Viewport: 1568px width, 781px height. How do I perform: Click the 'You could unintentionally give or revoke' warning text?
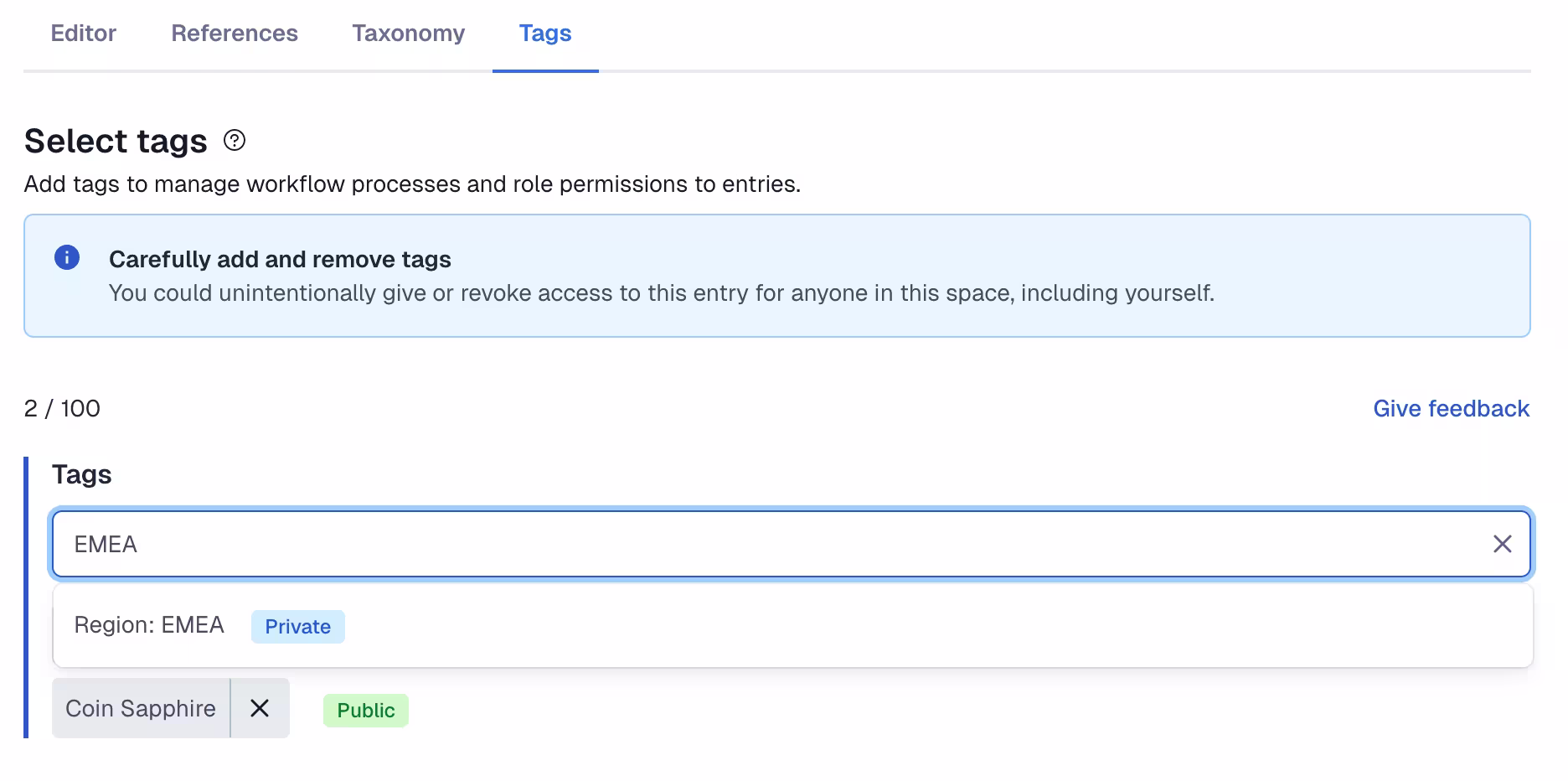coord(662,292)
